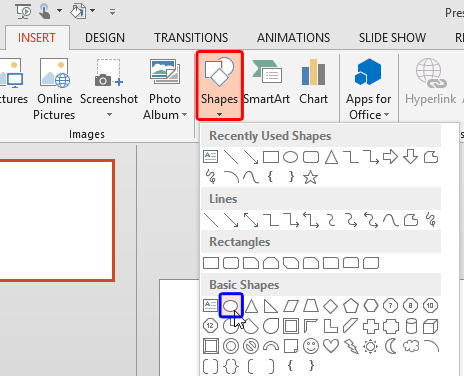Select the Hexagon shape

[x=371, y=306]
